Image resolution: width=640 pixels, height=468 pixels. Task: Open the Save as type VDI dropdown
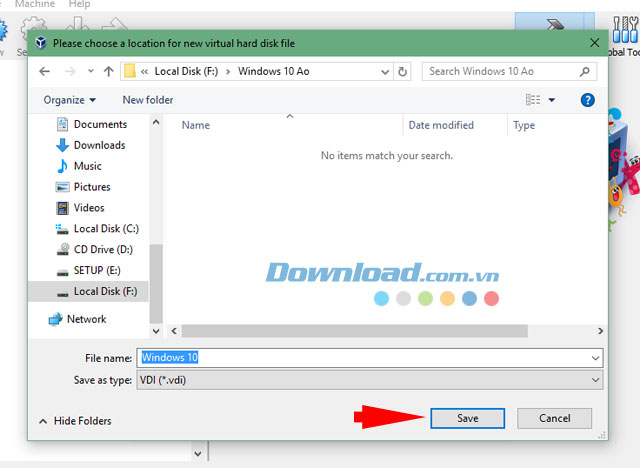369,380
